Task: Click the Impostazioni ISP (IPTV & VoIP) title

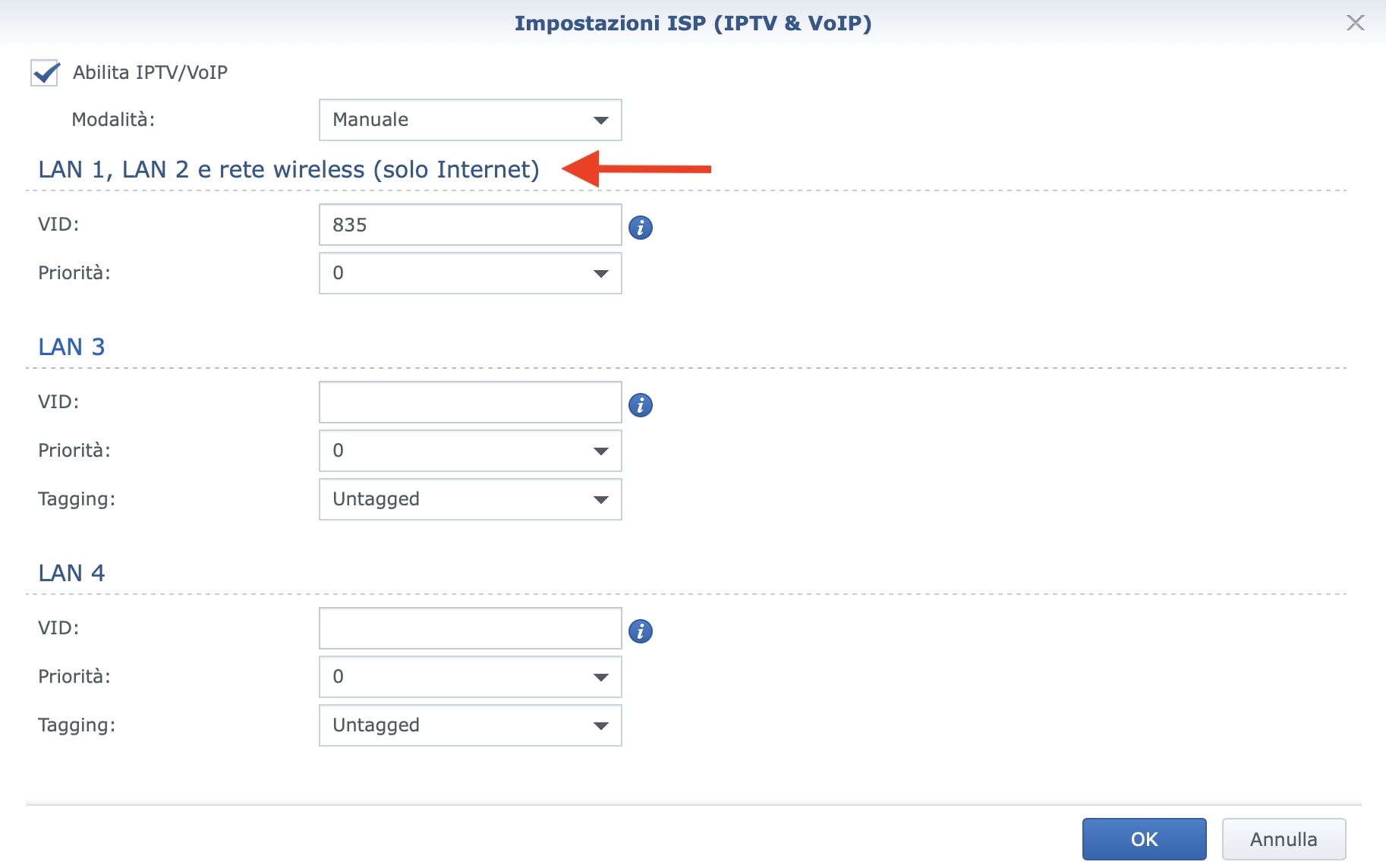Action: pos(692,23)
